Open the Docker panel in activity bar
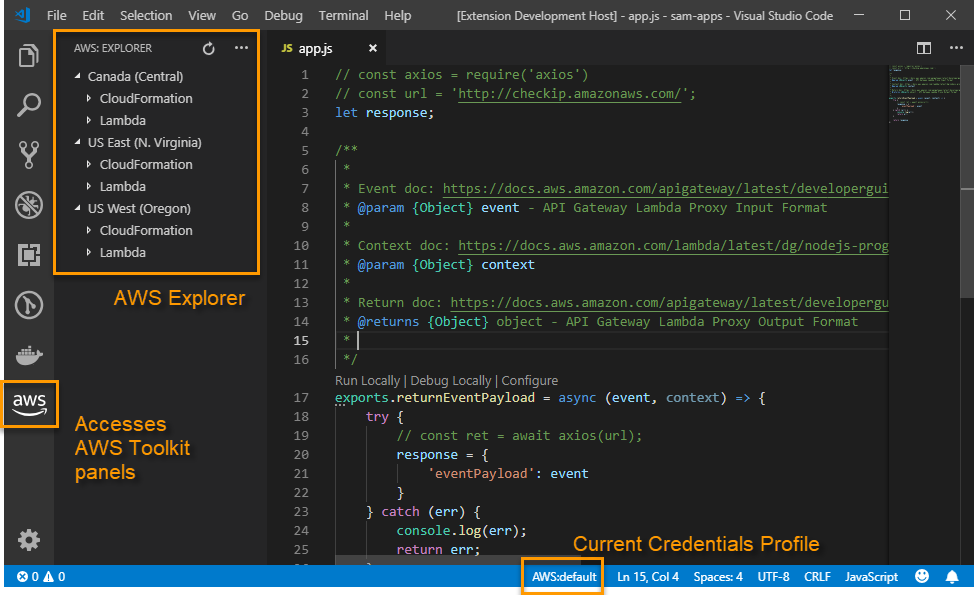 click(x=28, y=355)
